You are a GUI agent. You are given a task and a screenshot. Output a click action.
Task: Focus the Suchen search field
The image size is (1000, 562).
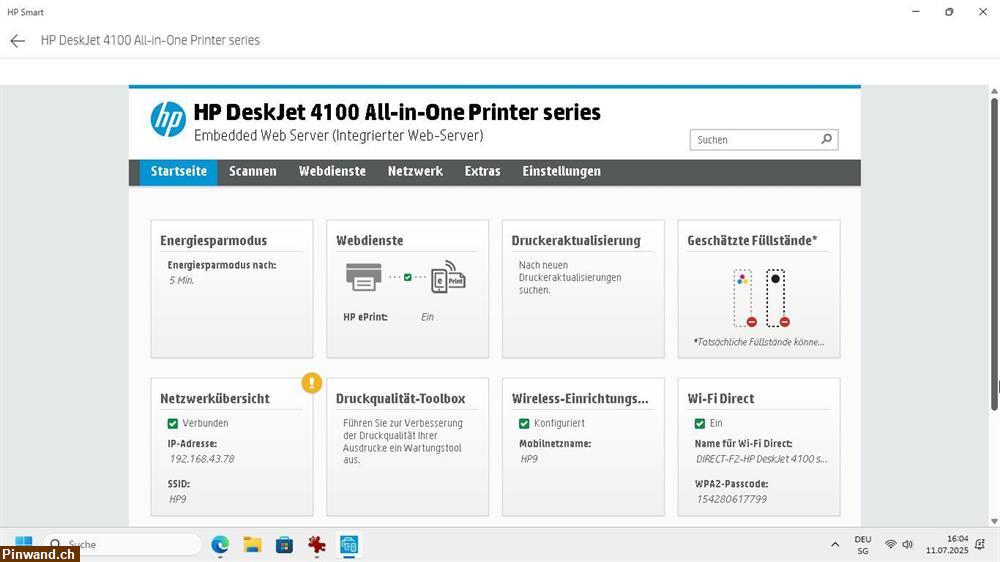pyautogui.click(x=763, y=140)
